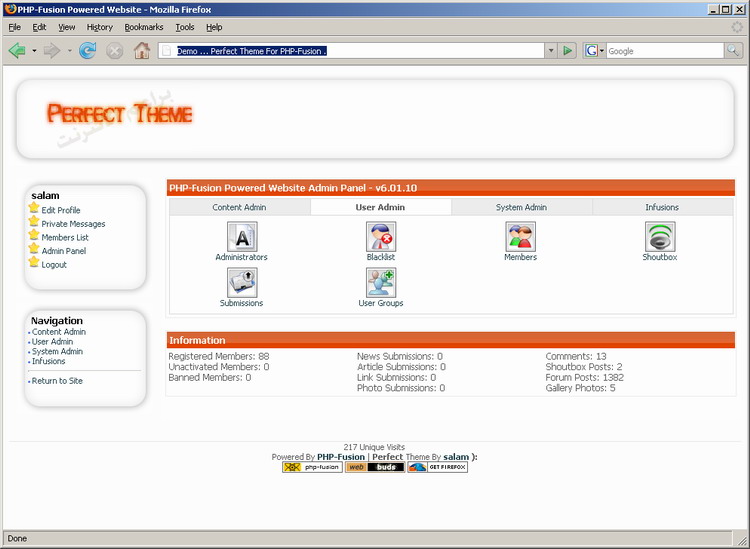Click the star beside Members List
Screen dimensions: 750x549
click(34, 234)
